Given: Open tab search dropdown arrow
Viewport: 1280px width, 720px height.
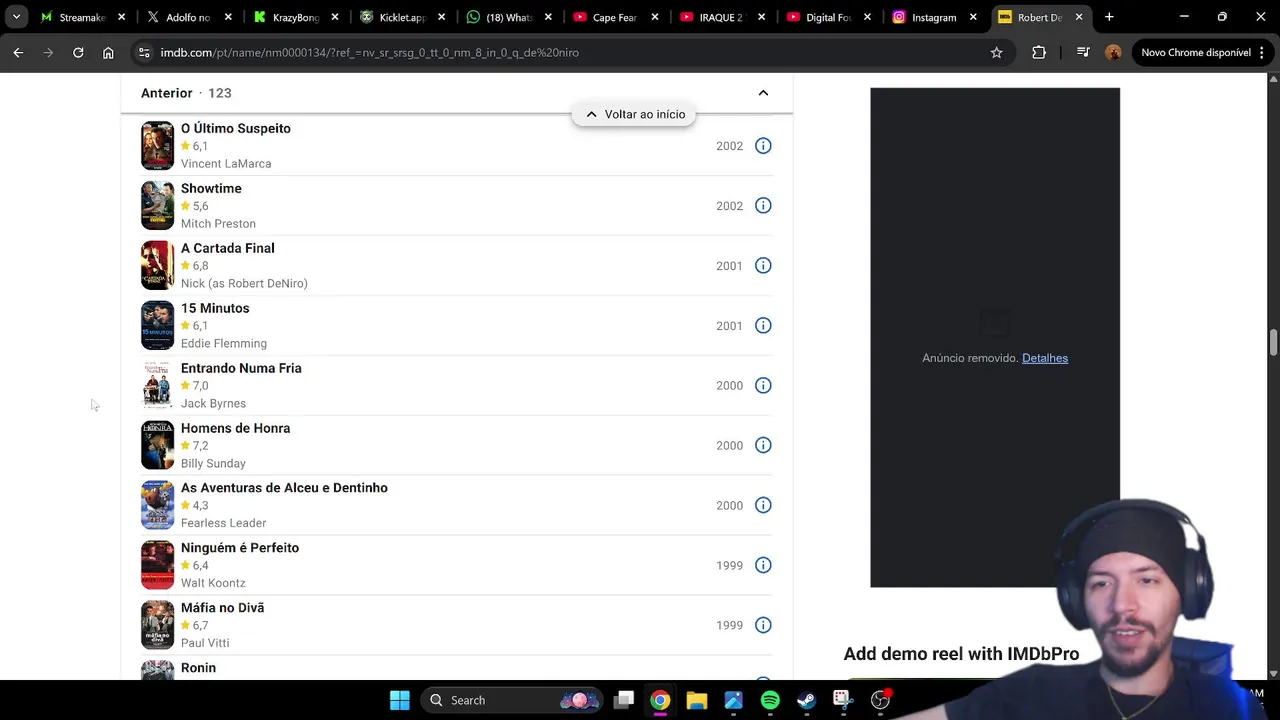Looking at the screenshot, I should [x=16, y=17].
